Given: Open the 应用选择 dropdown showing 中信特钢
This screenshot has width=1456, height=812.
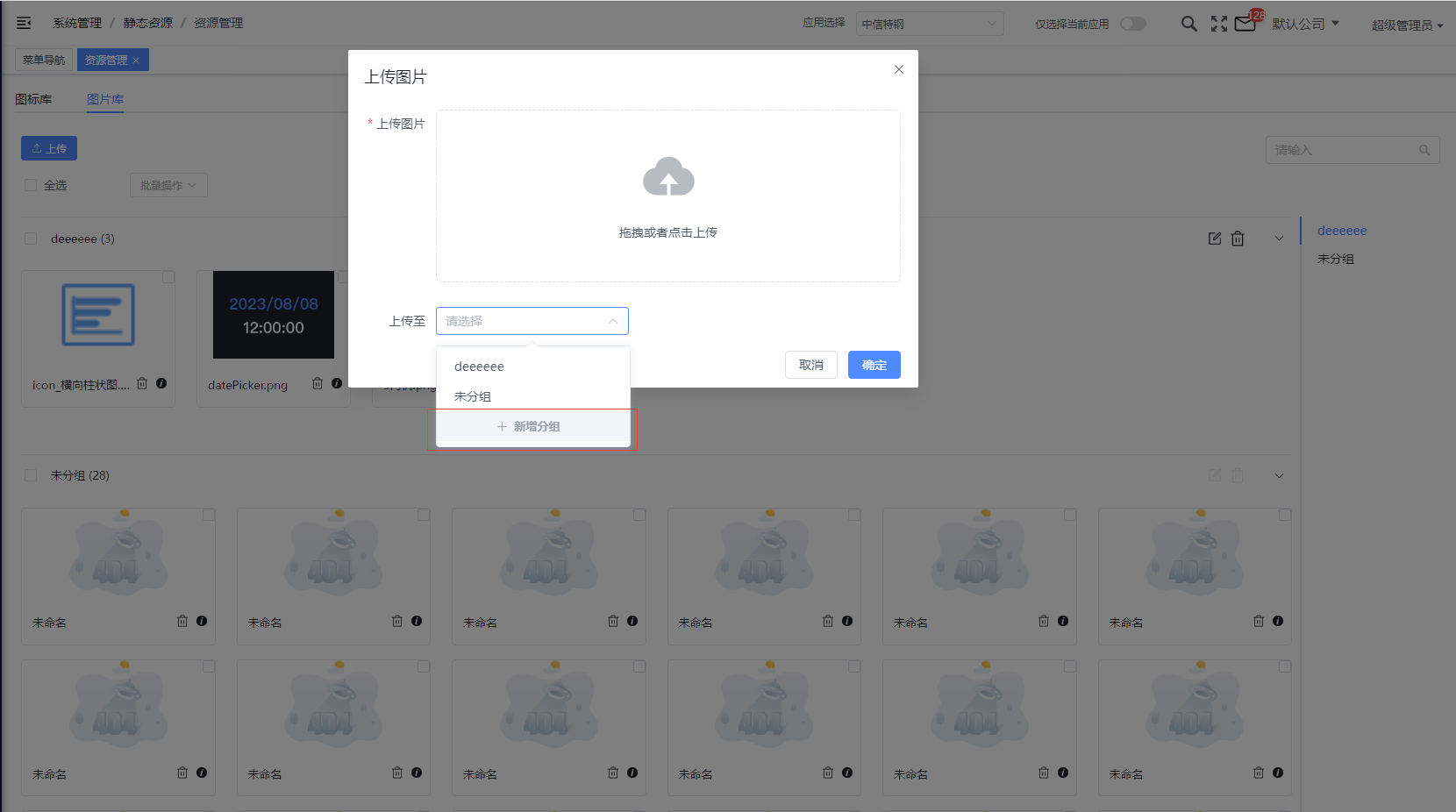Looking at the screenshot, I should (930, 24).
